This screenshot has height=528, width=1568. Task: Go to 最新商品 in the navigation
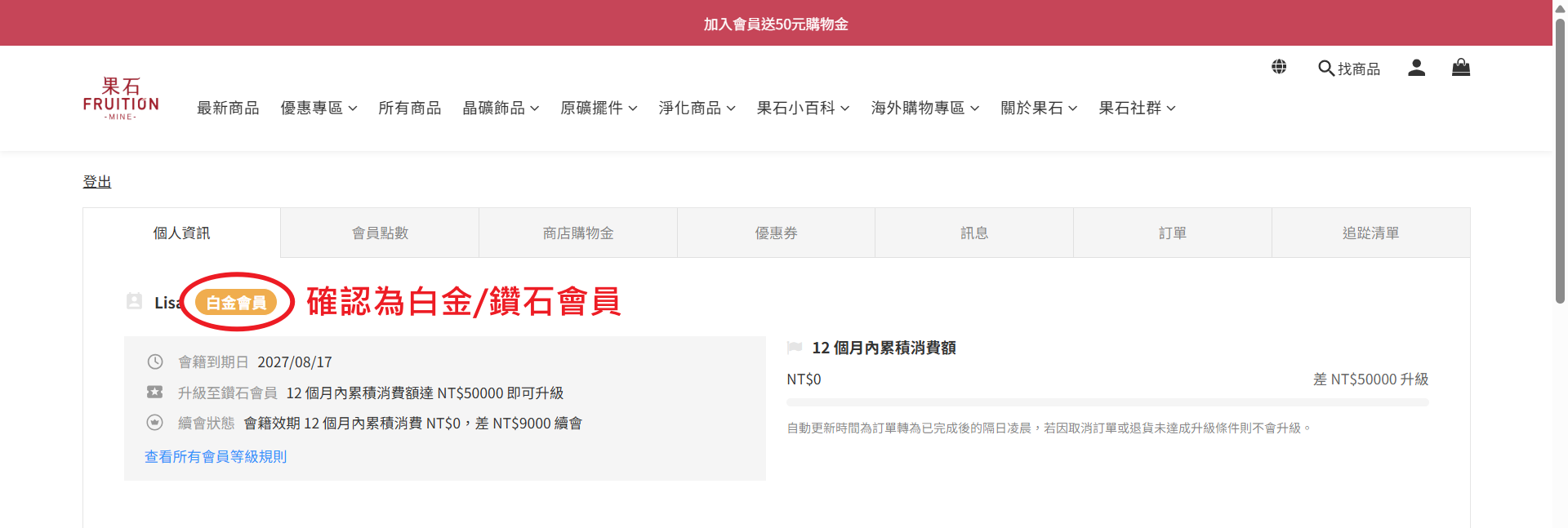pyautogui.click(x=228, y=108)
